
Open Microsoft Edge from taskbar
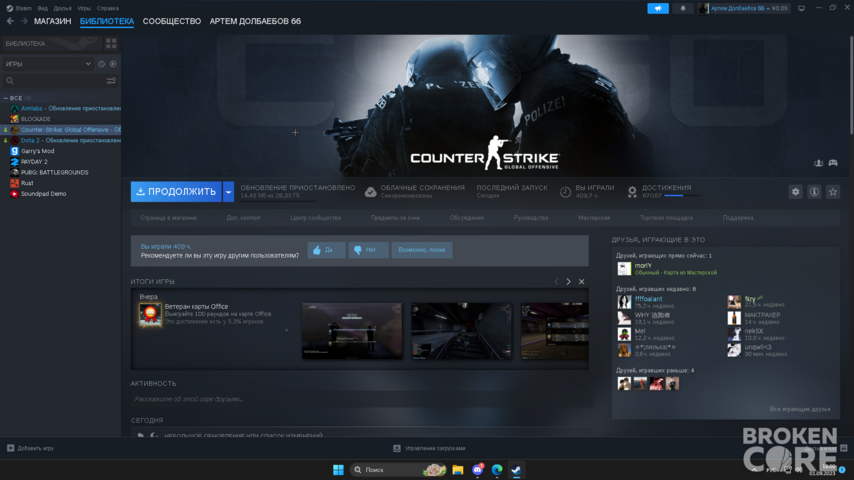pos(497,470)
